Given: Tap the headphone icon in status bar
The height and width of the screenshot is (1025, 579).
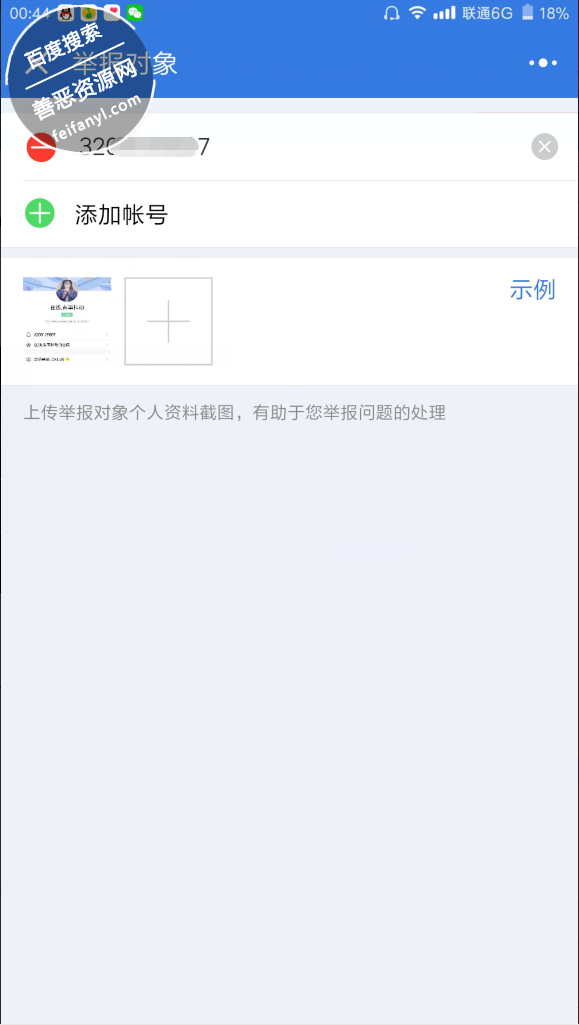Looking at the screenshot, I should (x=391, y=13).
